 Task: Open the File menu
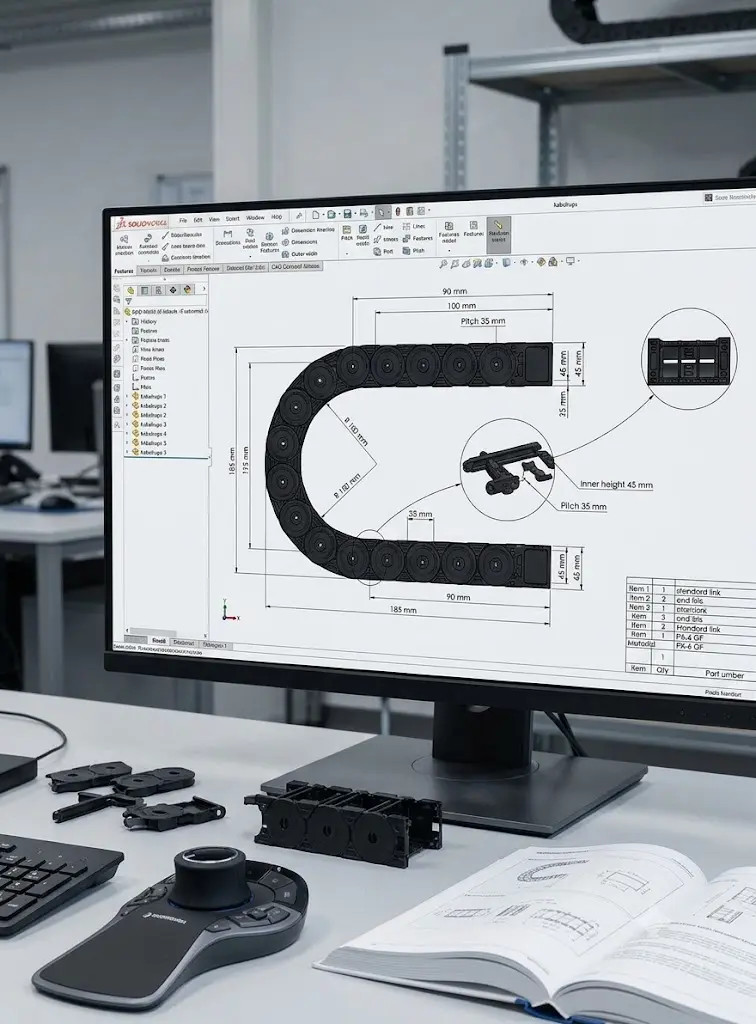point(183,220)
